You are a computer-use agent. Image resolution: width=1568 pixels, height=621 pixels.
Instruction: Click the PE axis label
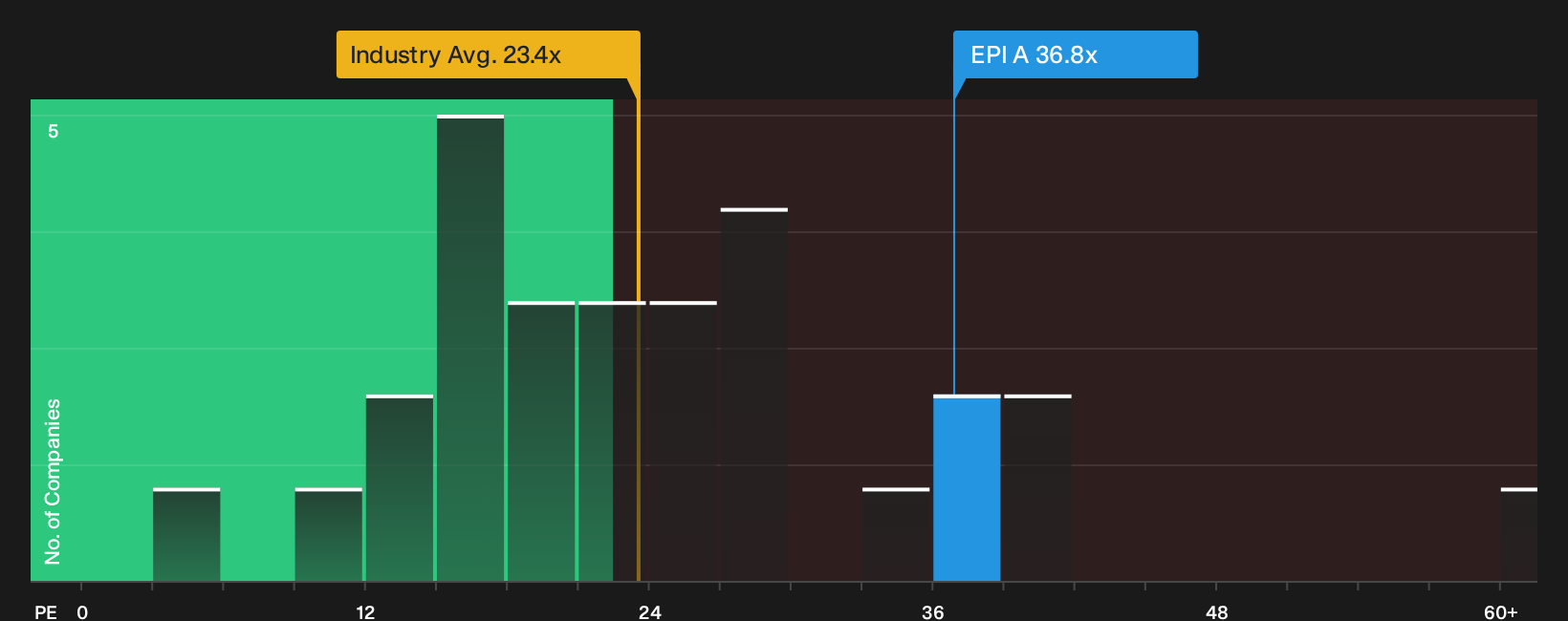pos(46,611)
